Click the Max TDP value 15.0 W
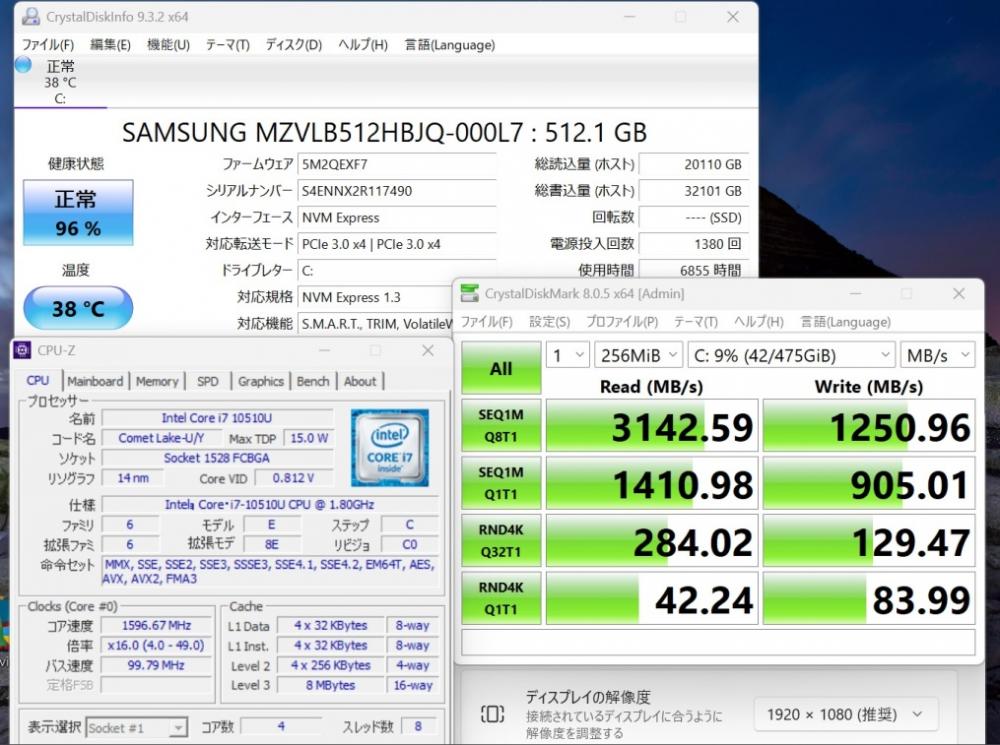This screenshot has height=745, width=1000. (x=309, y=438)
